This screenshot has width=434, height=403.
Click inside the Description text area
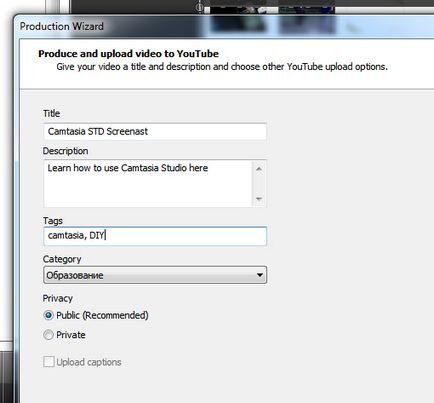(x=148, y=183)
